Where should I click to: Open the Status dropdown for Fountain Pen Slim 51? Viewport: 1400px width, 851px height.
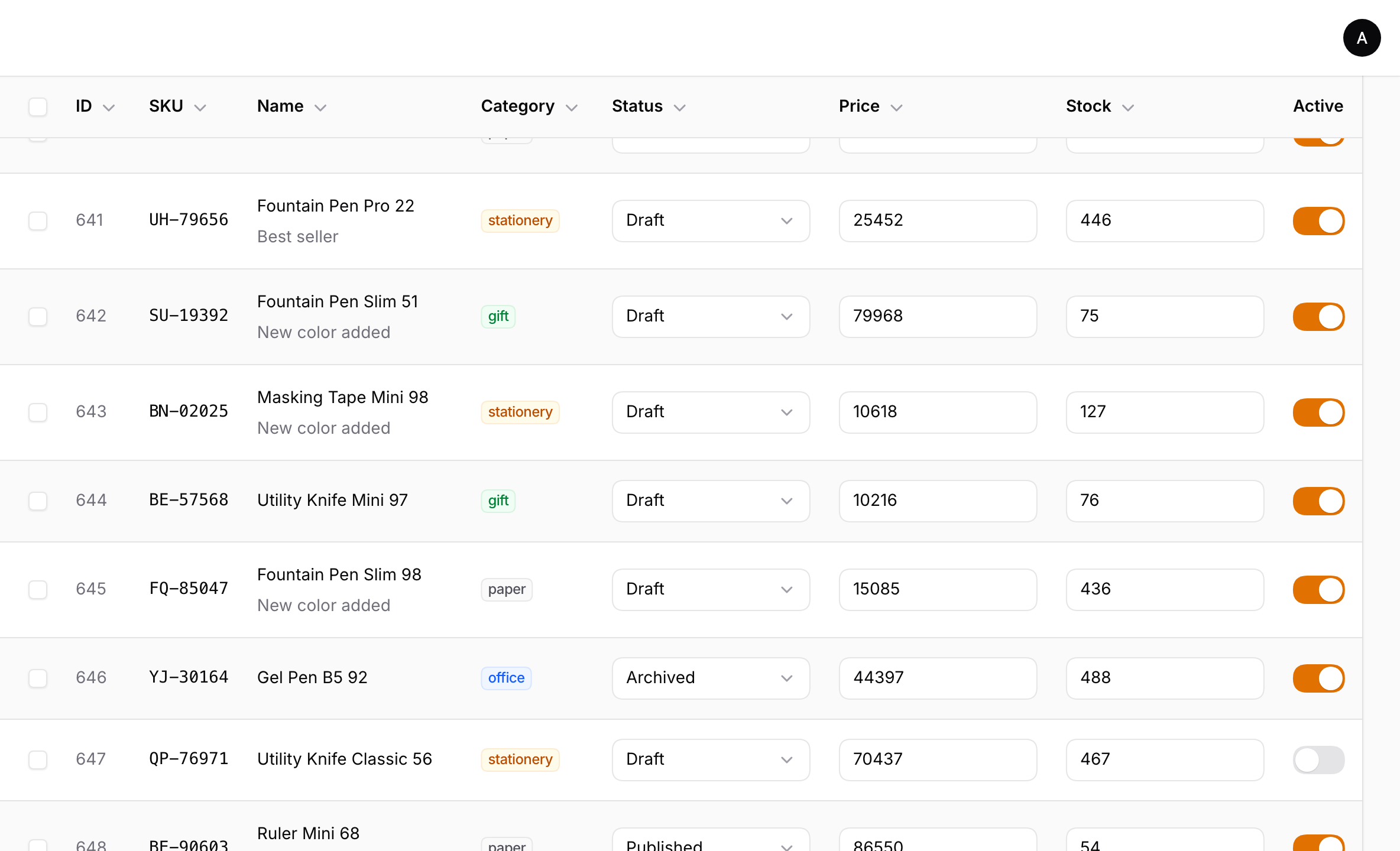coord(711,316)
